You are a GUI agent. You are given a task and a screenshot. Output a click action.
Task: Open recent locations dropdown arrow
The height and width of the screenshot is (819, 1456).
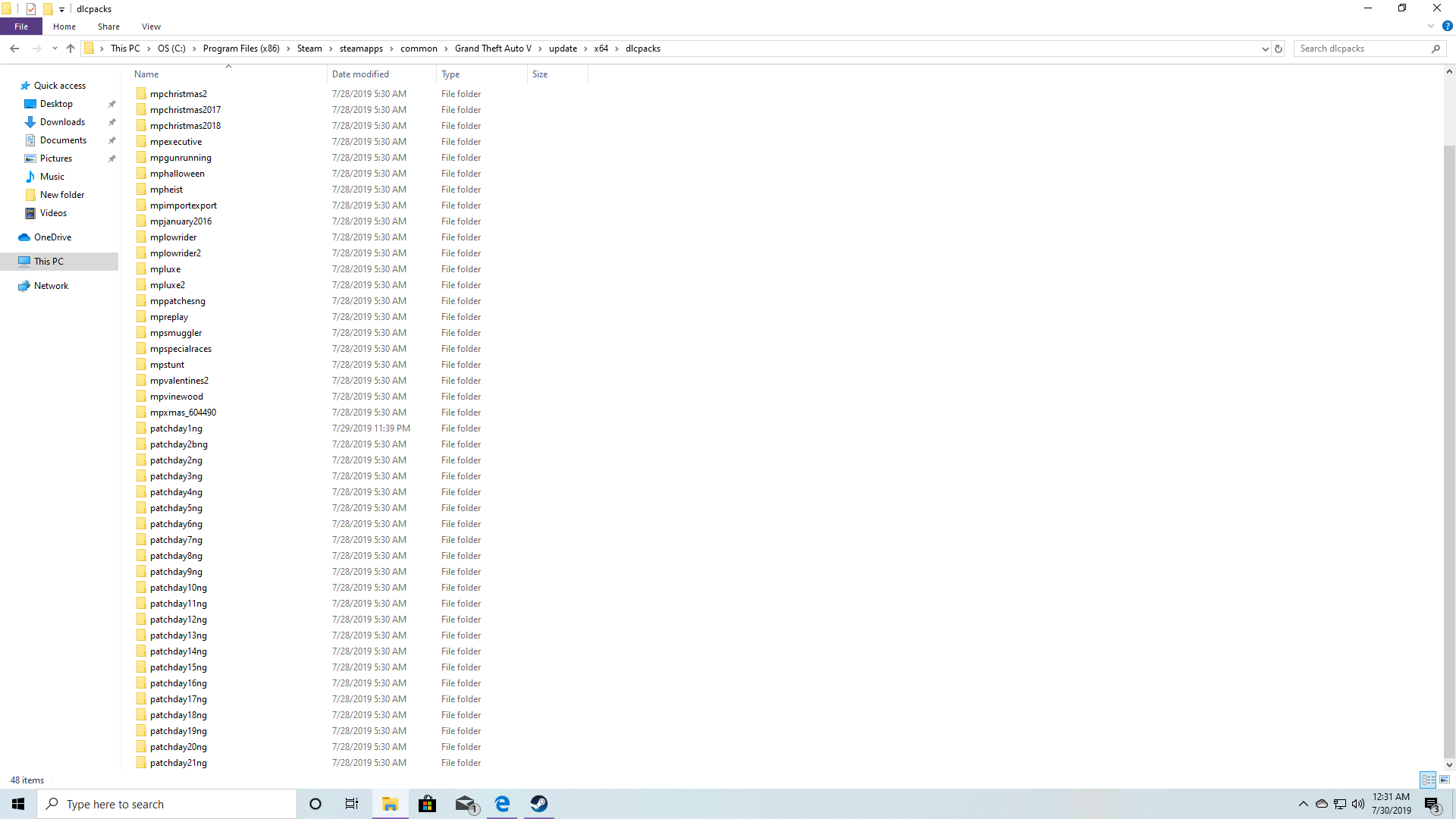(55, 49)
